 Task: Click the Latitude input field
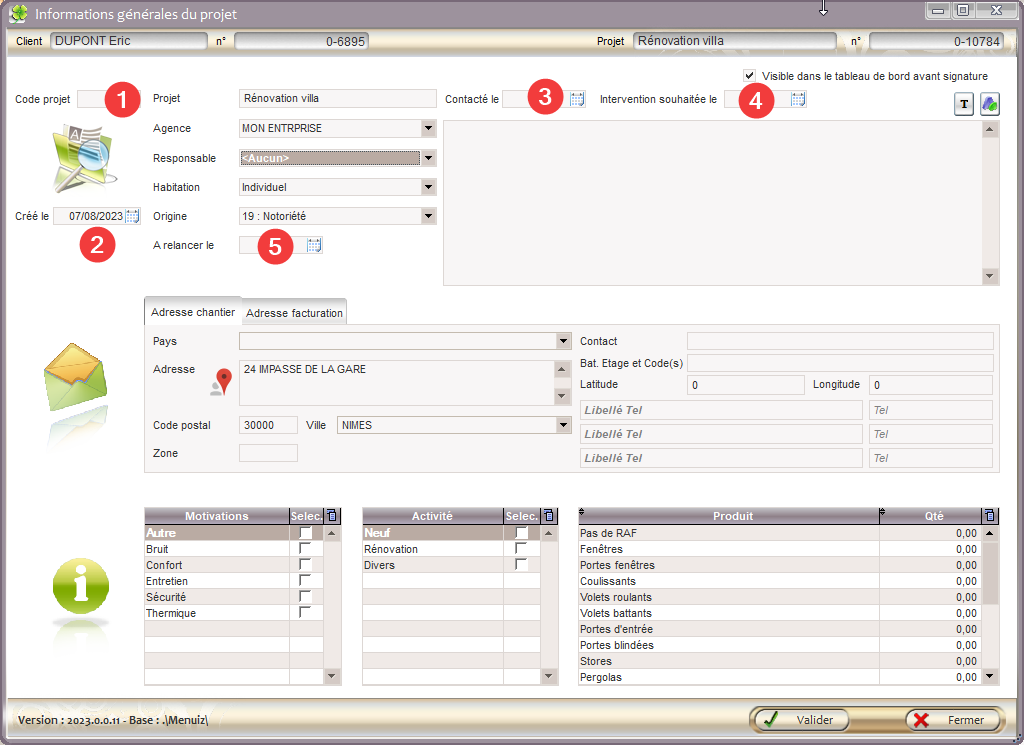click(x=746, y=385)
